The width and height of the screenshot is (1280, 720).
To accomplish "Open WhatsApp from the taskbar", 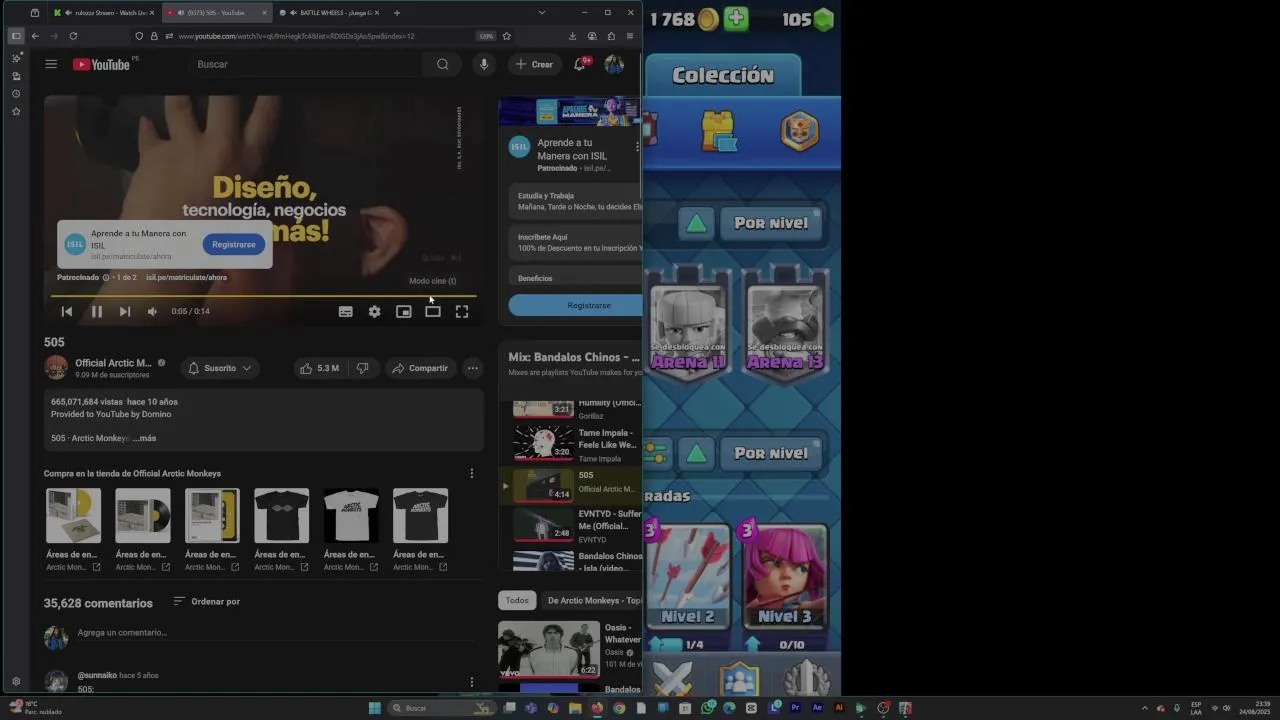I will click(708, 708).
